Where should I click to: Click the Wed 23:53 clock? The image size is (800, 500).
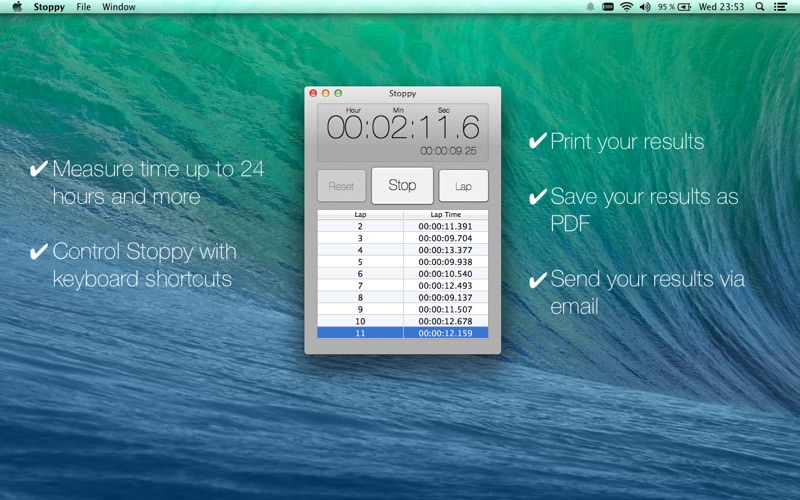[721, 7]
